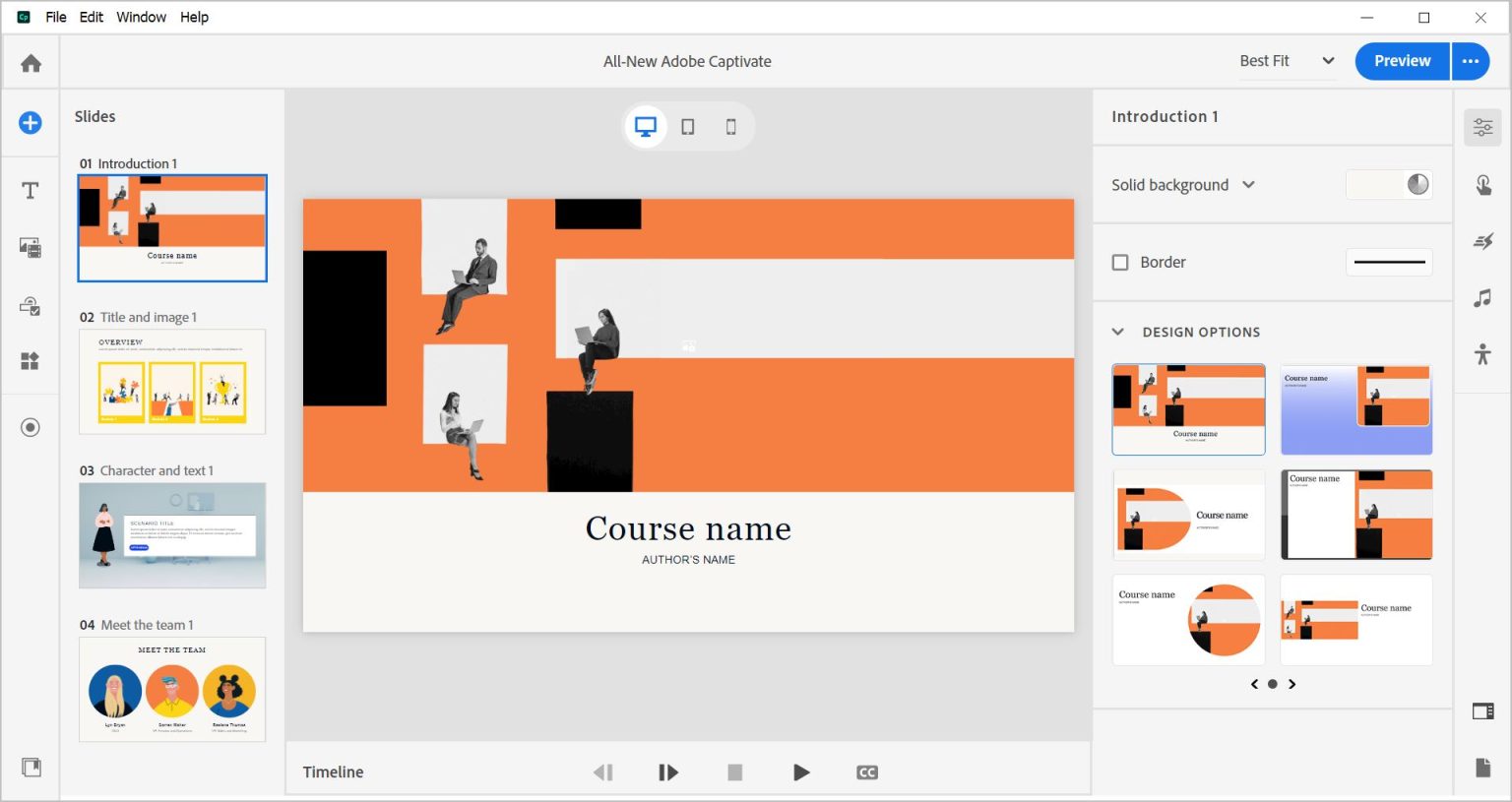This screenshot has height=802, width=1512.
Task: Start a recording with the record icon
Action: click(x=31, y=426)
